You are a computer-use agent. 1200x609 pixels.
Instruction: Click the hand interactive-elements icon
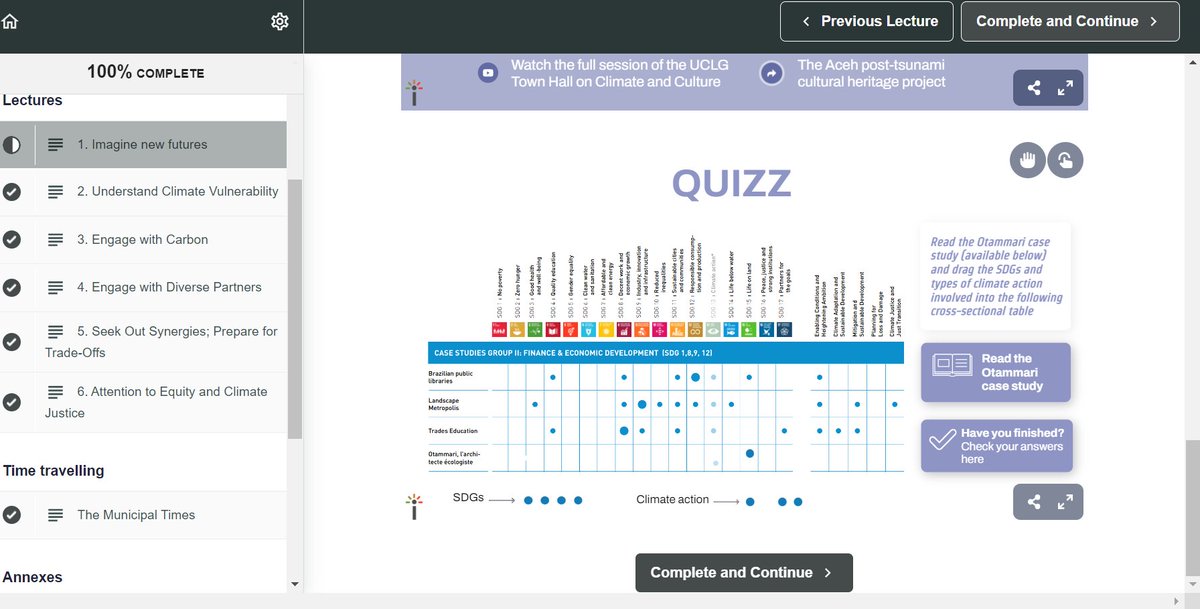pyautogui.click(x=1028, y=160)
